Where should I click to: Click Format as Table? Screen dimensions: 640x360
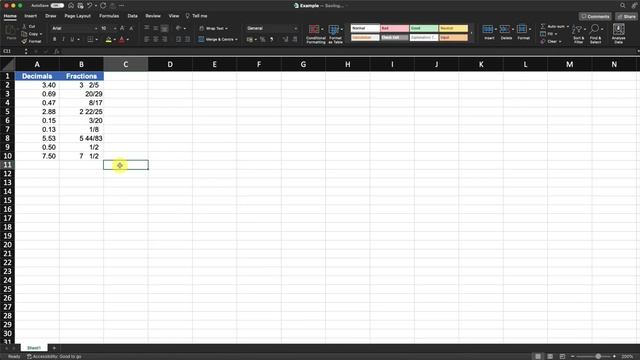pyautogui.click(x=335, y=34)
